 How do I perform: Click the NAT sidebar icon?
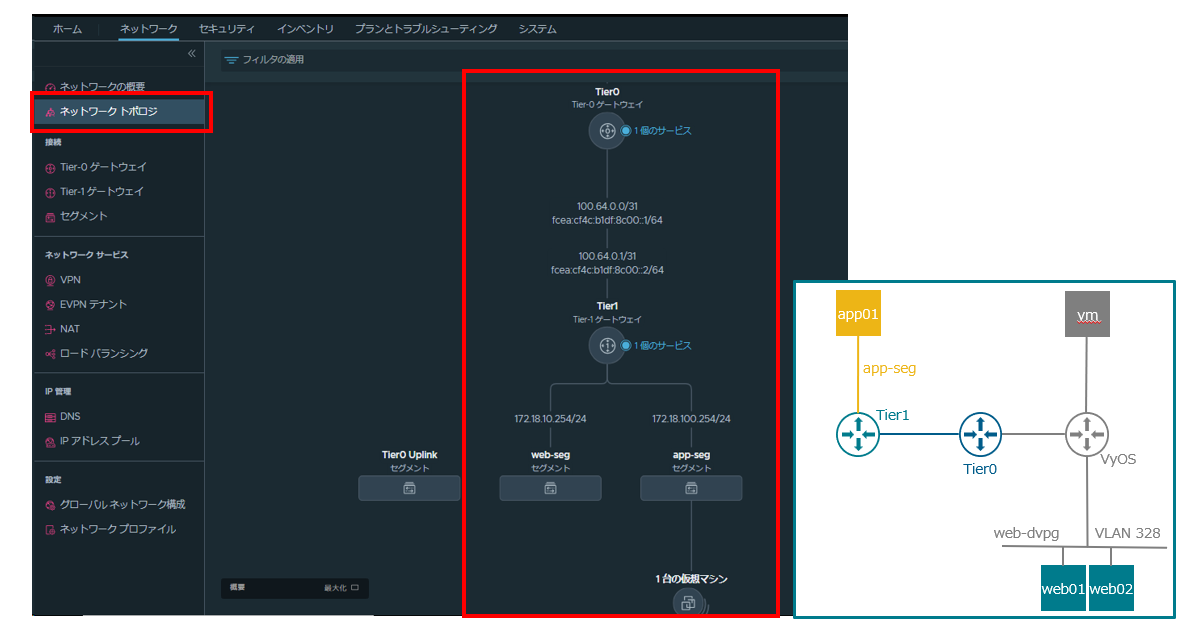tap(50, 330)
